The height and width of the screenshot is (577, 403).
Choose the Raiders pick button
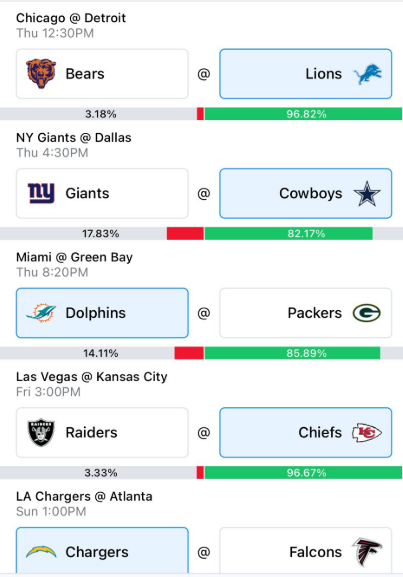click(x=102, y=432)
